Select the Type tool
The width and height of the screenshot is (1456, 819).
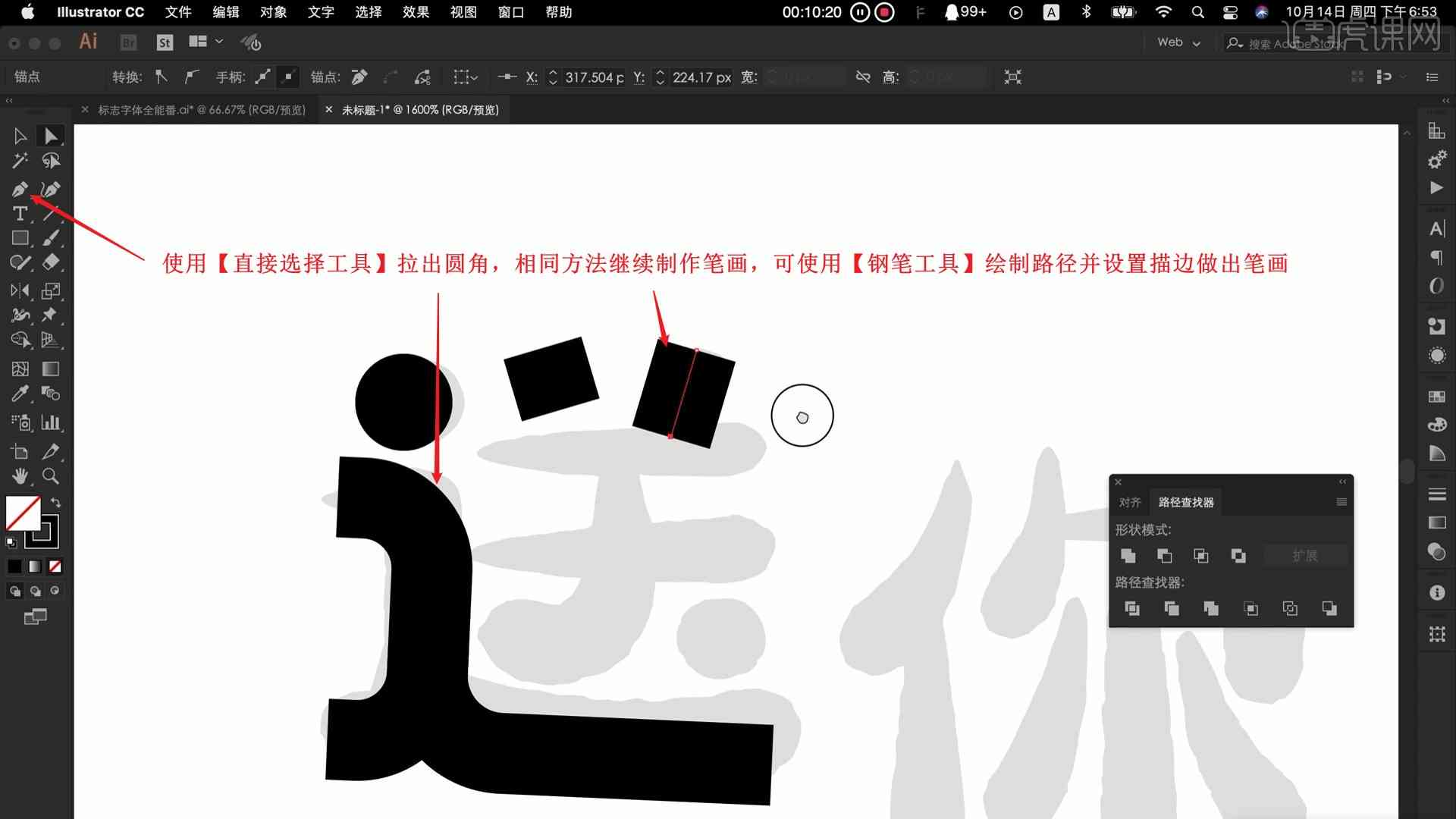tap(19, 213)
